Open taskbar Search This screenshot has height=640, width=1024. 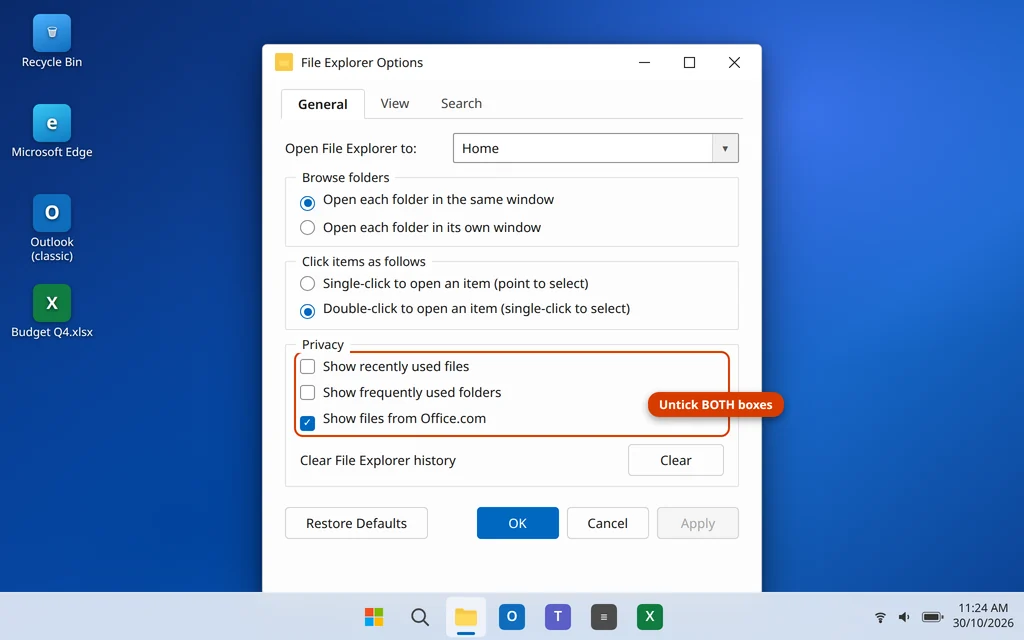coord(420,616)
